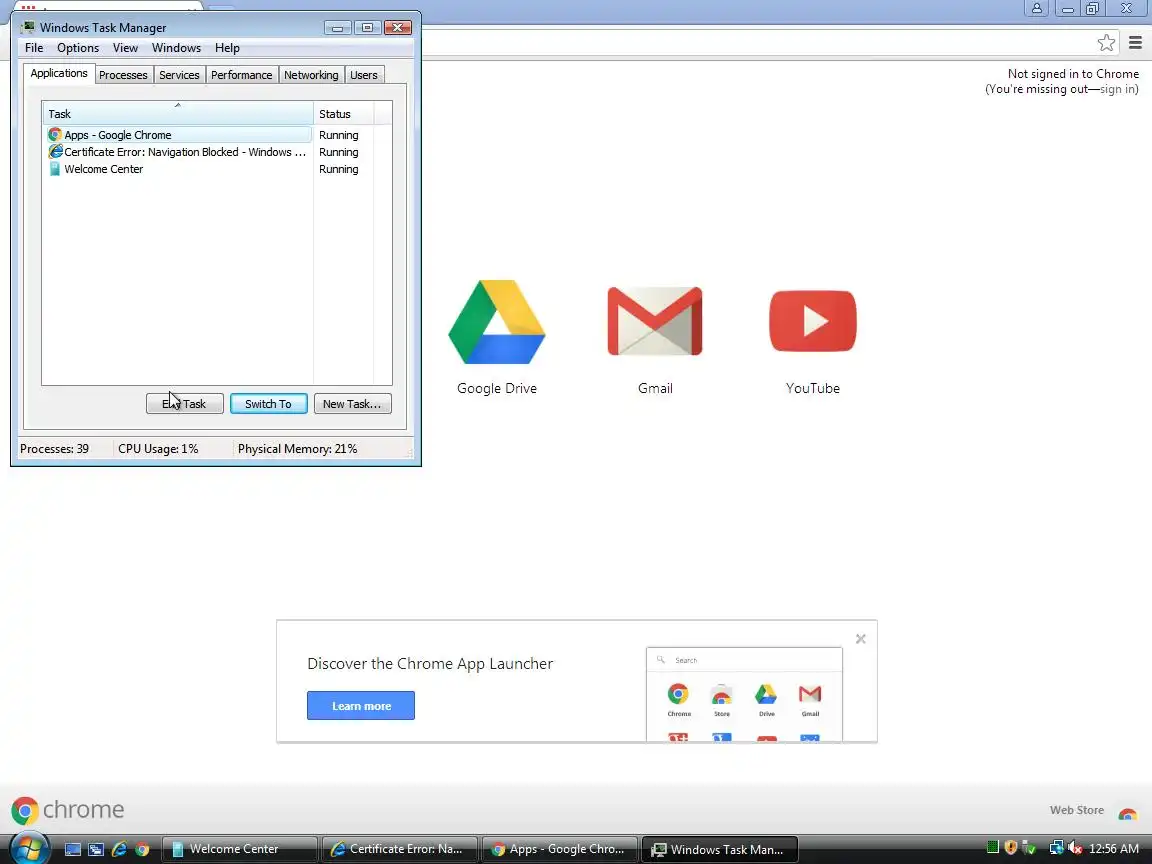
Task: Select the Applications tab
Action: (59, 73)
